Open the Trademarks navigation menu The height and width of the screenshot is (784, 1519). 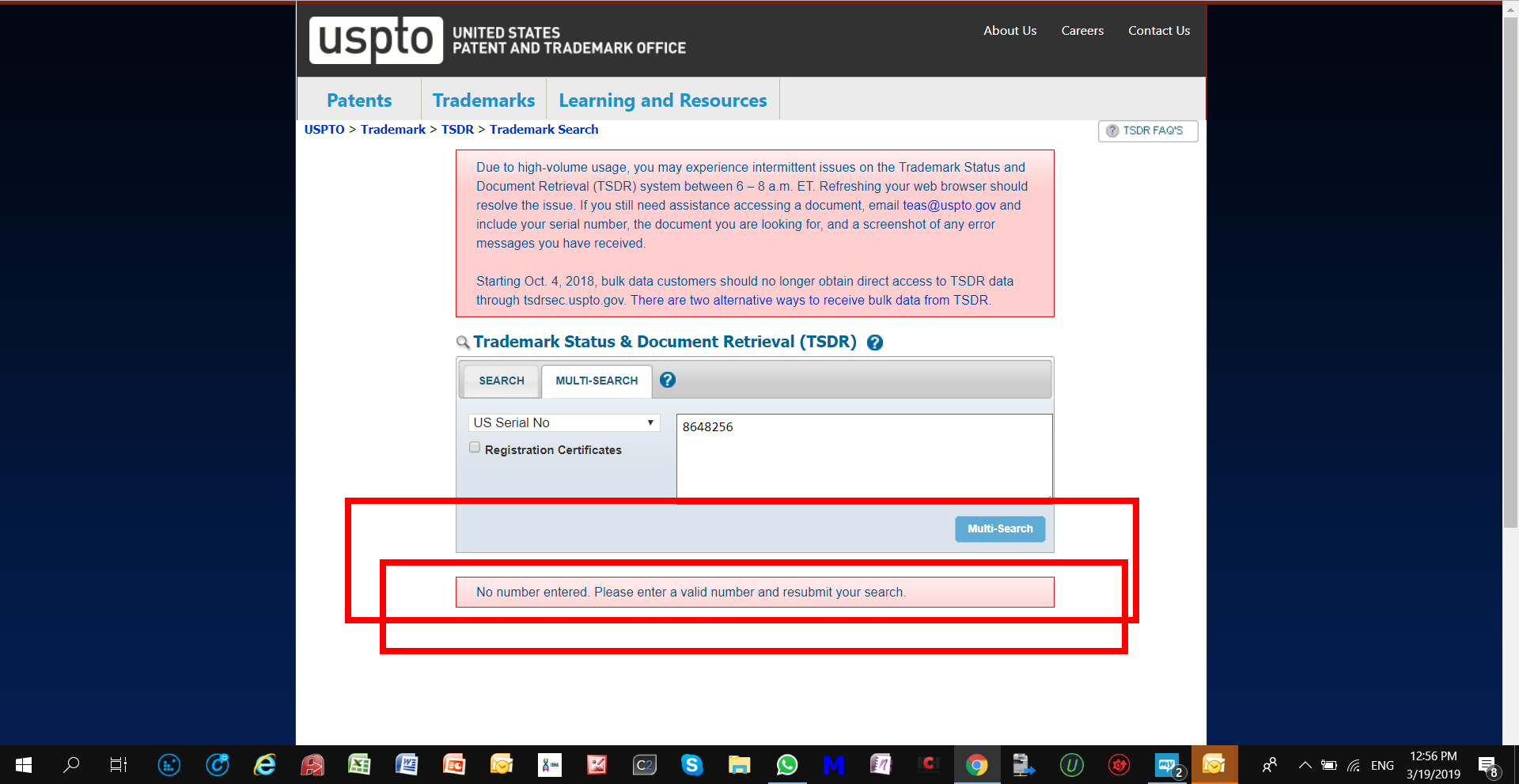483,100
